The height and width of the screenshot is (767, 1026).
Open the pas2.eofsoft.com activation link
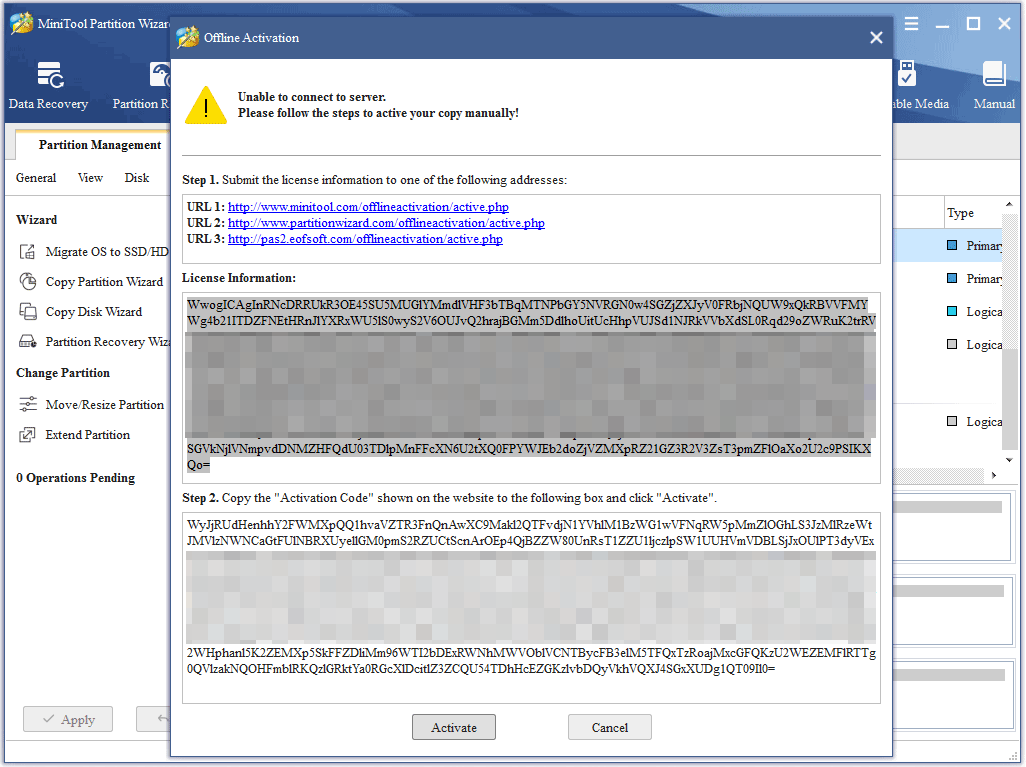365,239
